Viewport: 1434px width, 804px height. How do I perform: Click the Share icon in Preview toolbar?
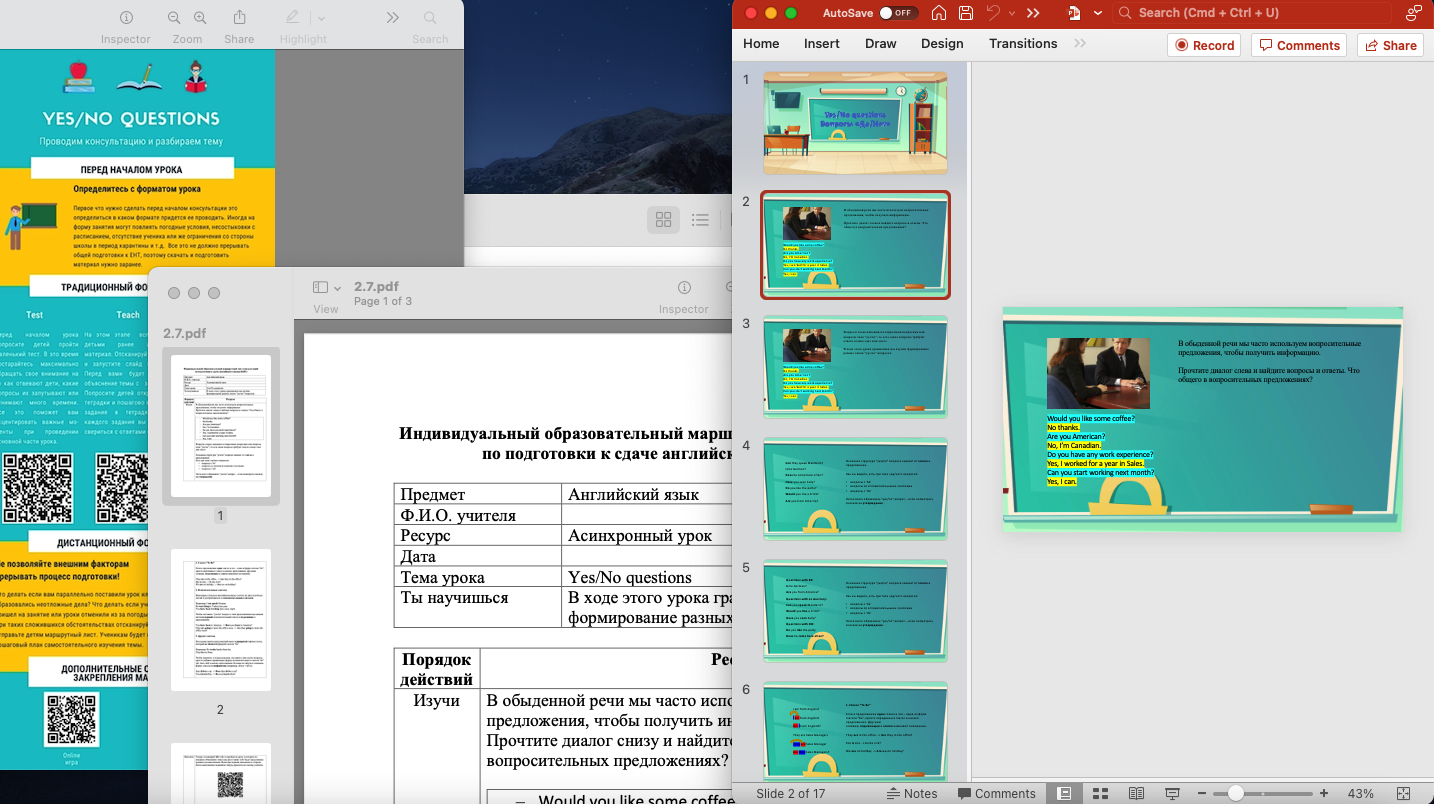point(239,18)
